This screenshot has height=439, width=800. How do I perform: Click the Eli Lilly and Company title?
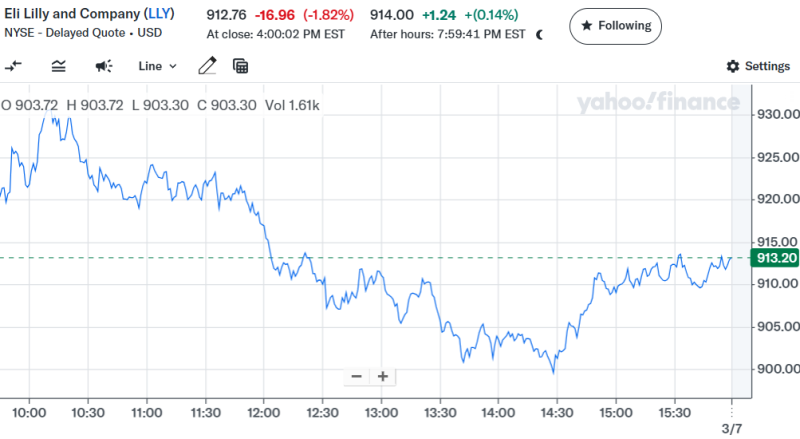(72, 13)
